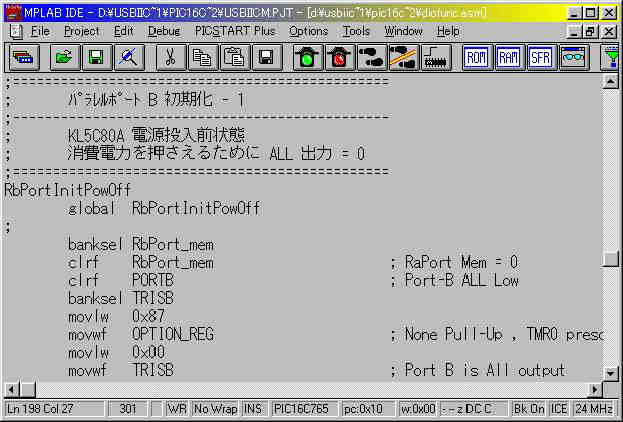623x422 pixels.
Task: Expand the Window menu
Action: coord(403,31)
